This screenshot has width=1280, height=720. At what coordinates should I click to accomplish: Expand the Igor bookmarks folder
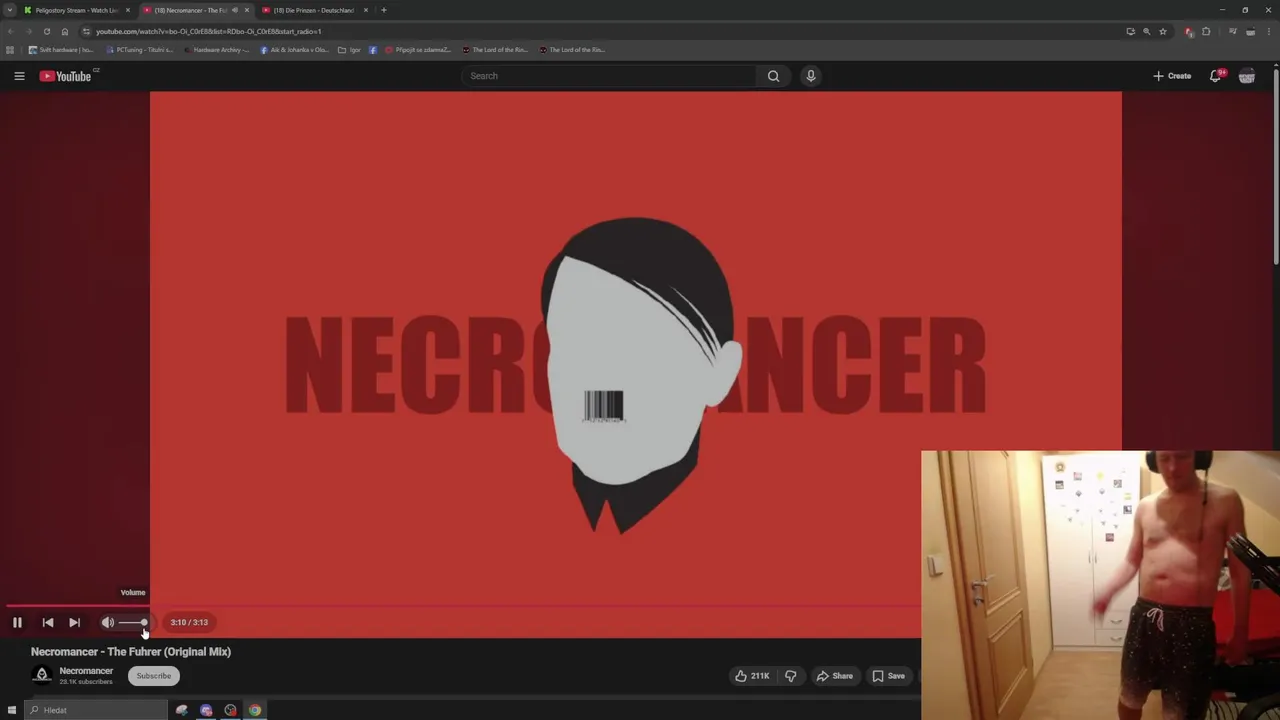(349, 50)
